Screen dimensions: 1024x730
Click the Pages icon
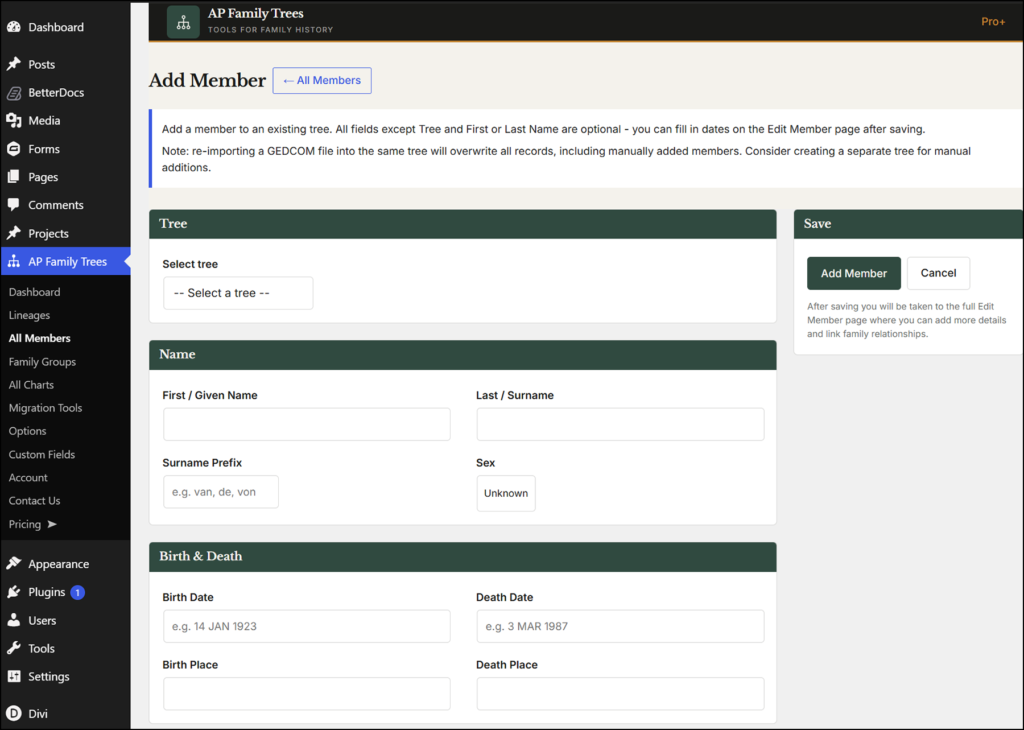point(14,177)
